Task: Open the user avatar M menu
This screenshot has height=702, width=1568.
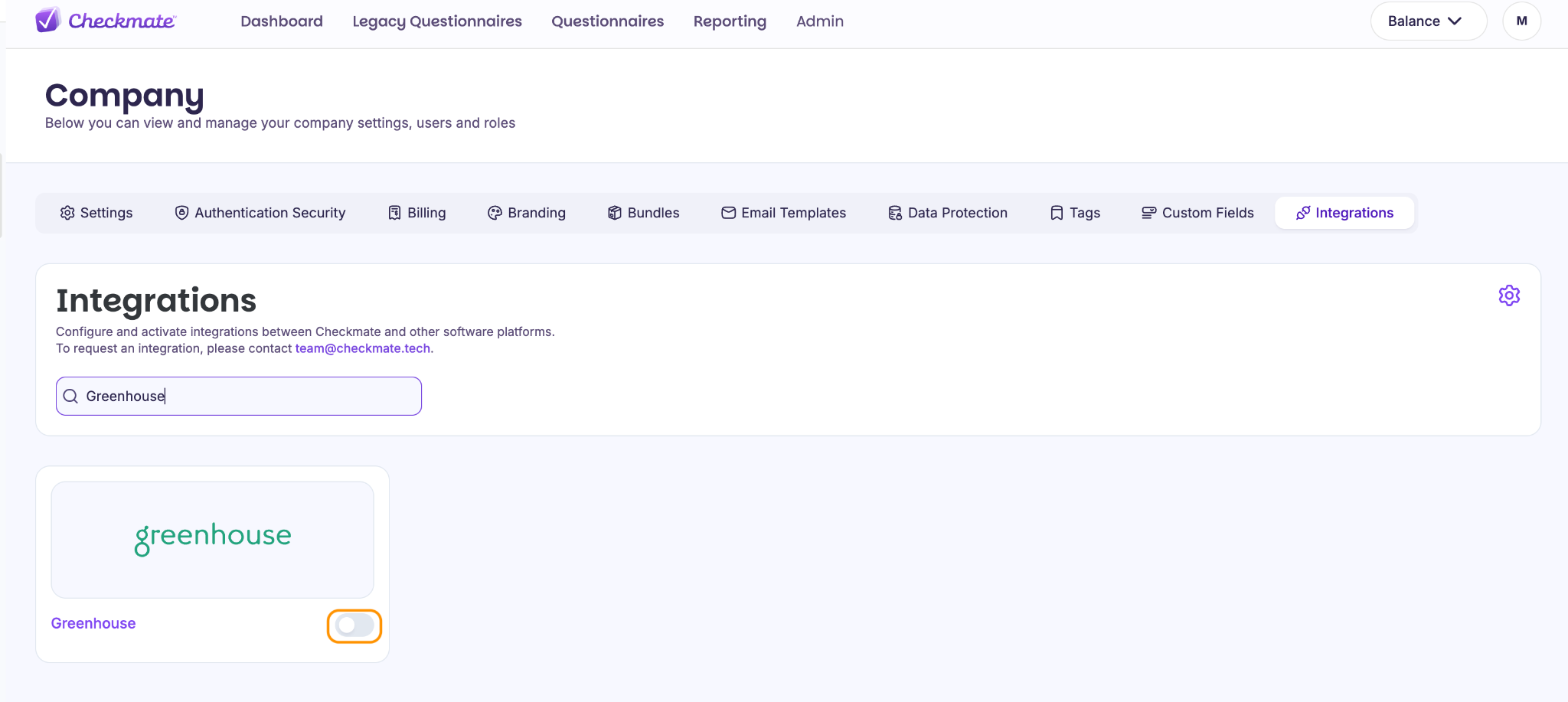Action: (x=1521, y=21)
